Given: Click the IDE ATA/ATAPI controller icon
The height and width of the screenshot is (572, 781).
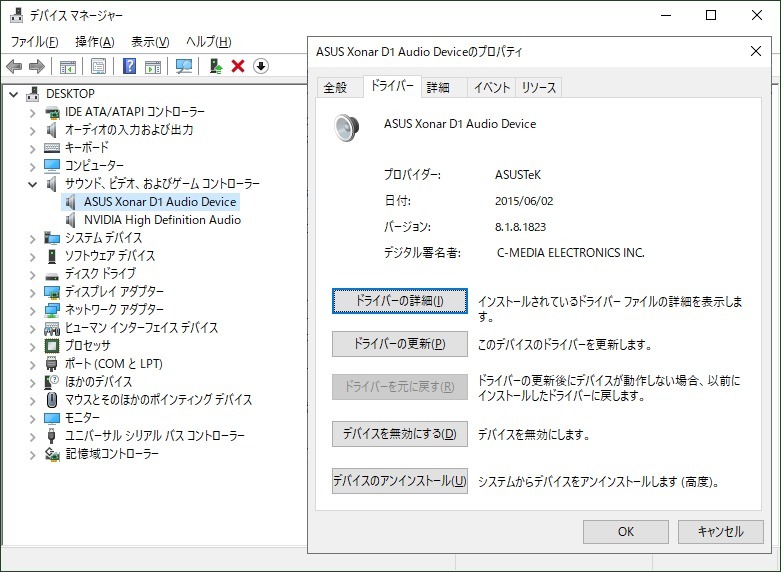Looking at the screenshot, I should 52,112.
